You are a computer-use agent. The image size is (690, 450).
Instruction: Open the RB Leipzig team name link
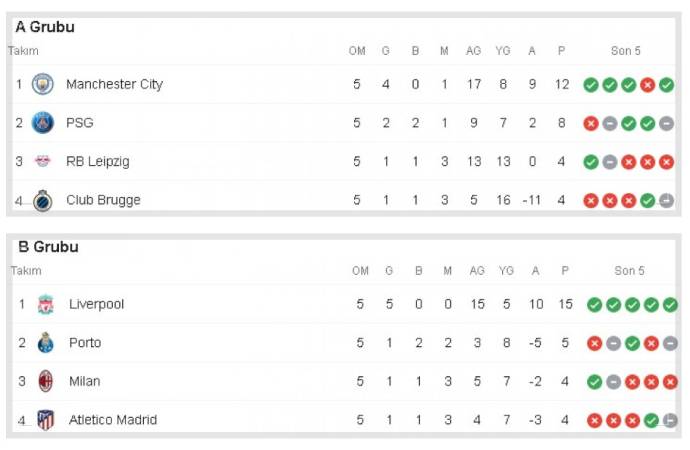[98, 161]
